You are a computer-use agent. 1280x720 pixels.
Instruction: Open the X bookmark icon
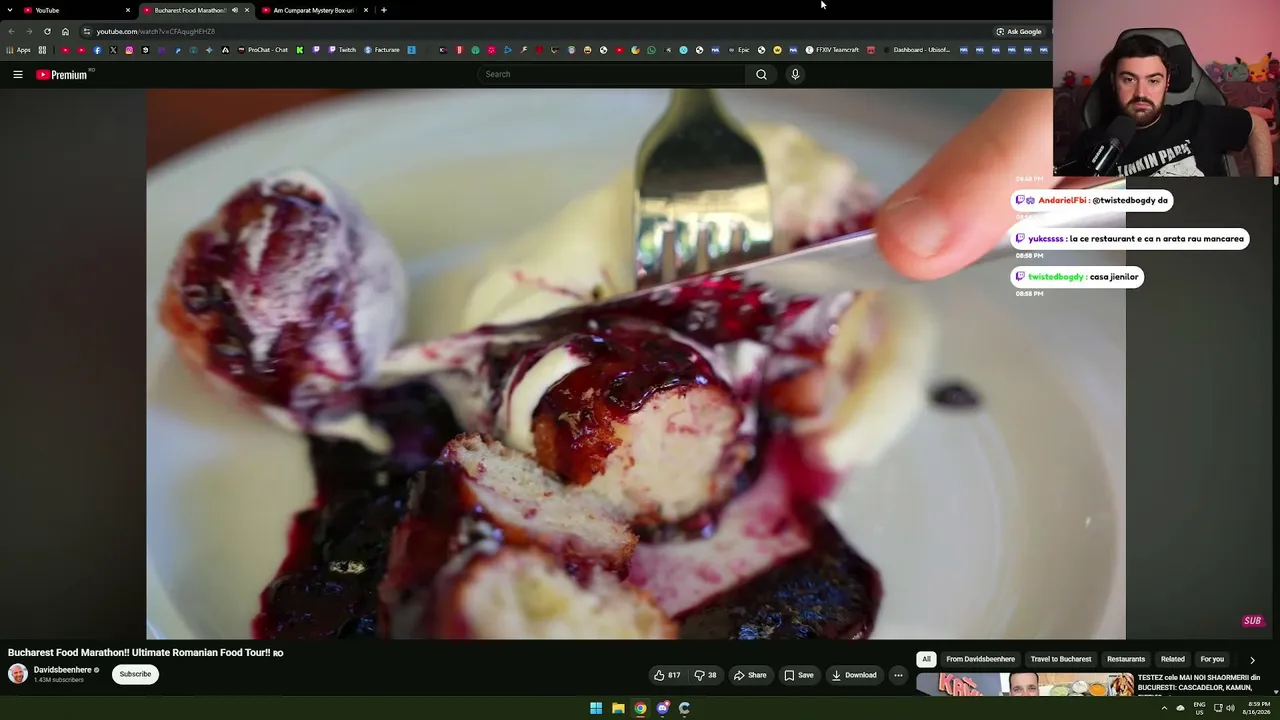[113, 50]
